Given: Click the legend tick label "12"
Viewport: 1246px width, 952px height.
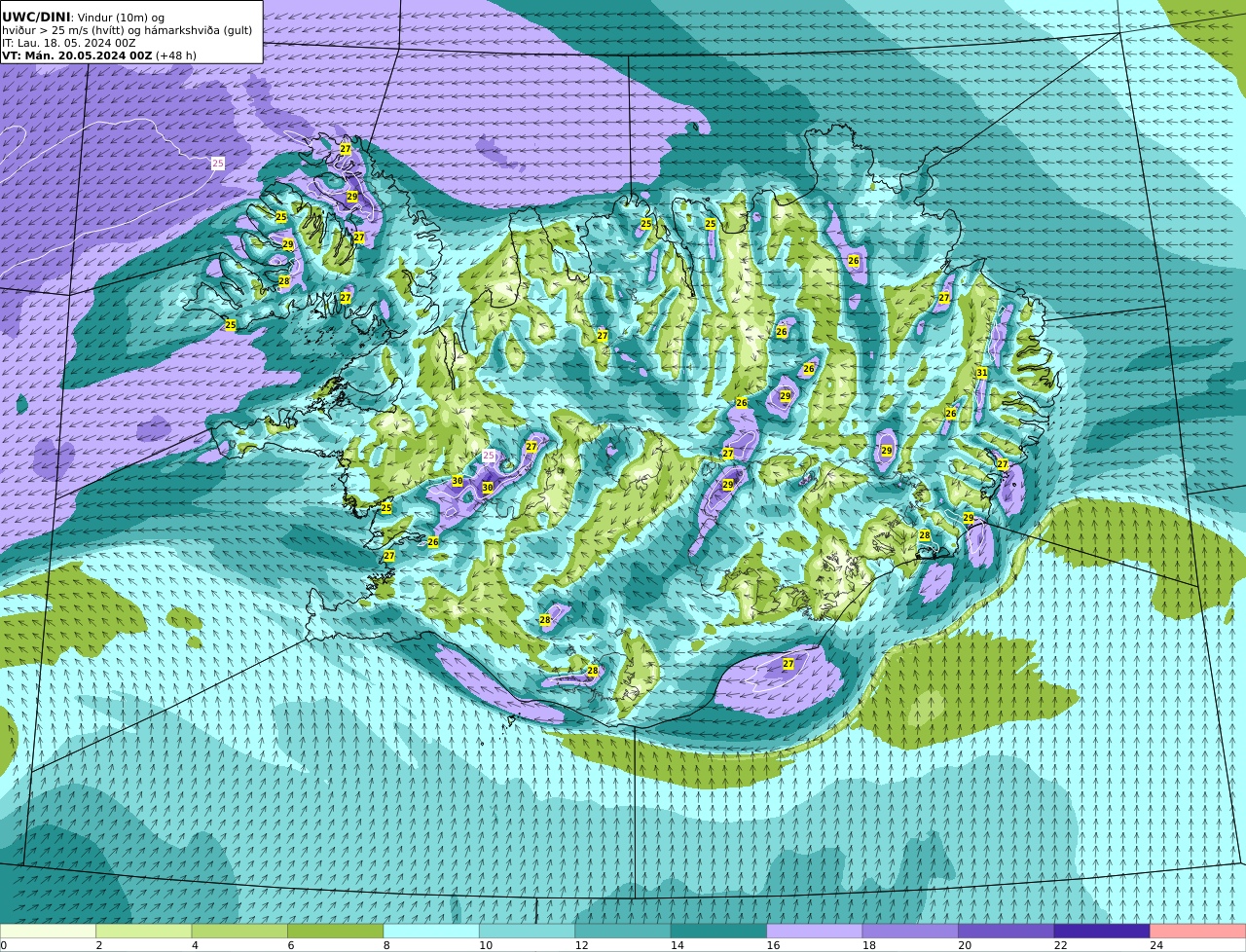Looking at the screenshot, I should [581, 945].
